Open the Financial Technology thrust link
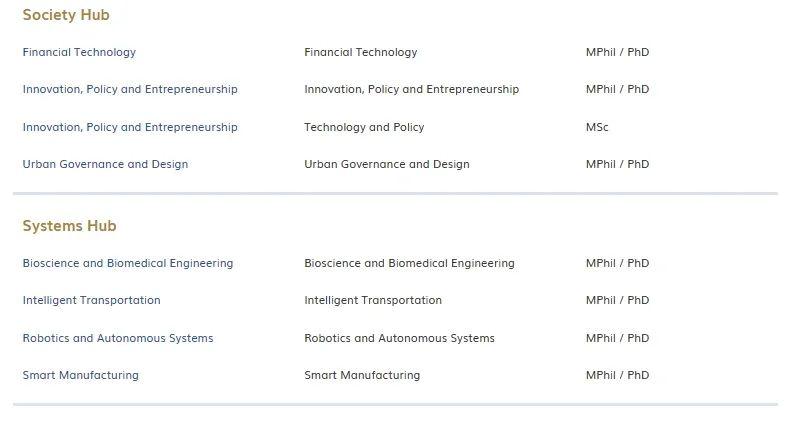The image size is (790, 424). (79, 52)
